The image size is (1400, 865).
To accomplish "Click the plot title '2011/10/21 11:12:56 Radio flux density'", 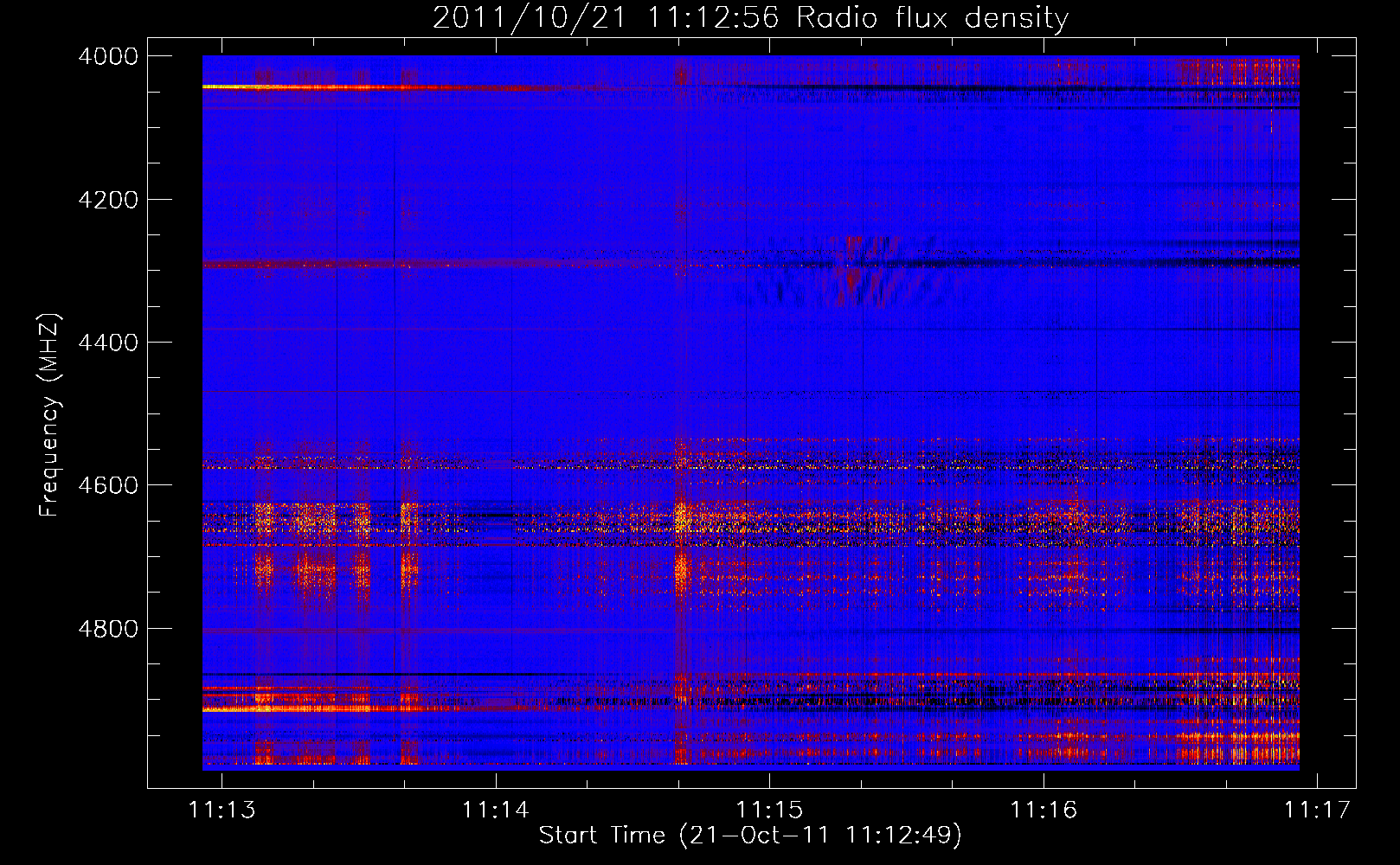I will click(x=750, y=17).
